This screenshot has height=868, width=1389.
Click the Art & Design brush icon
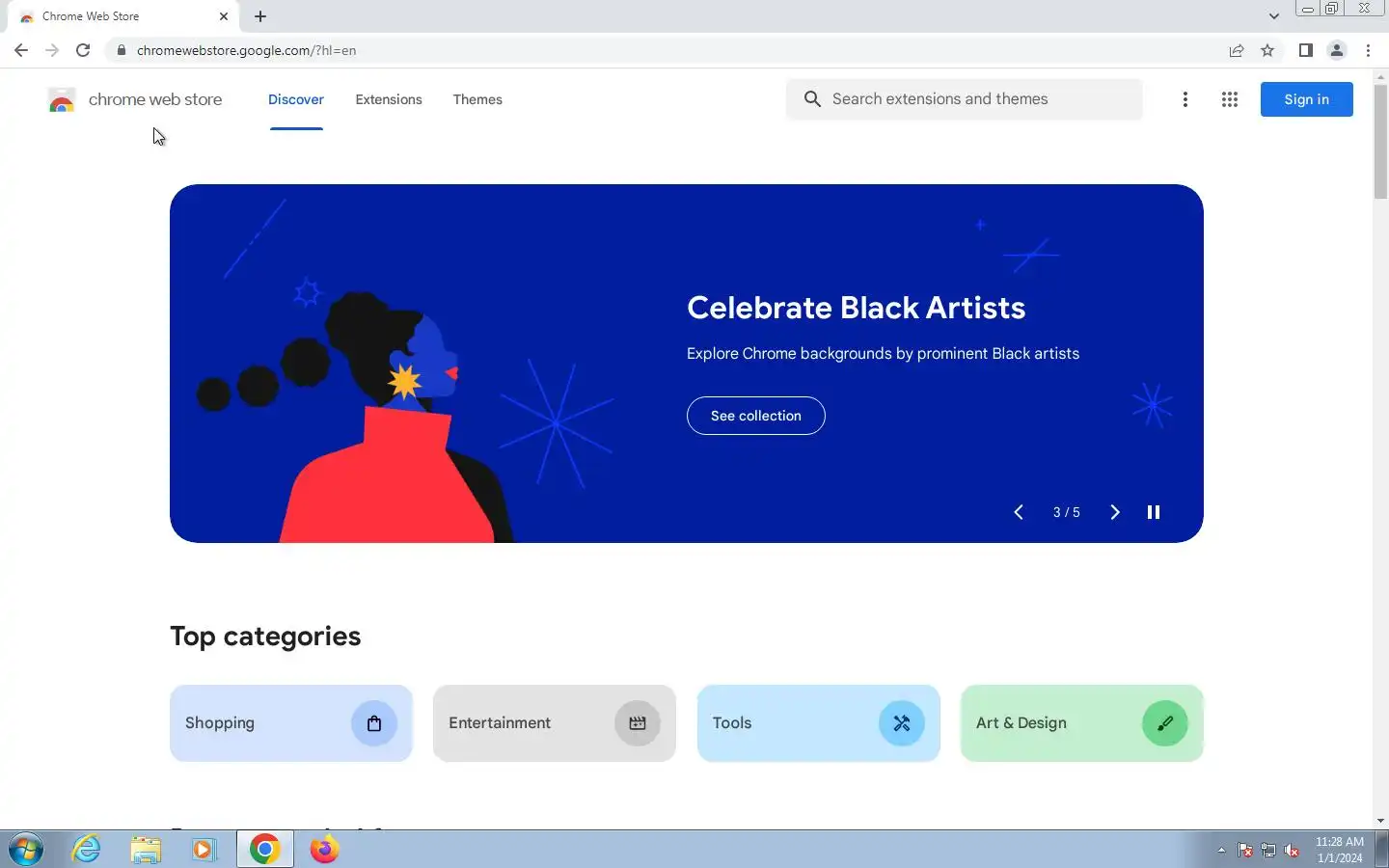click(1165, 723)
